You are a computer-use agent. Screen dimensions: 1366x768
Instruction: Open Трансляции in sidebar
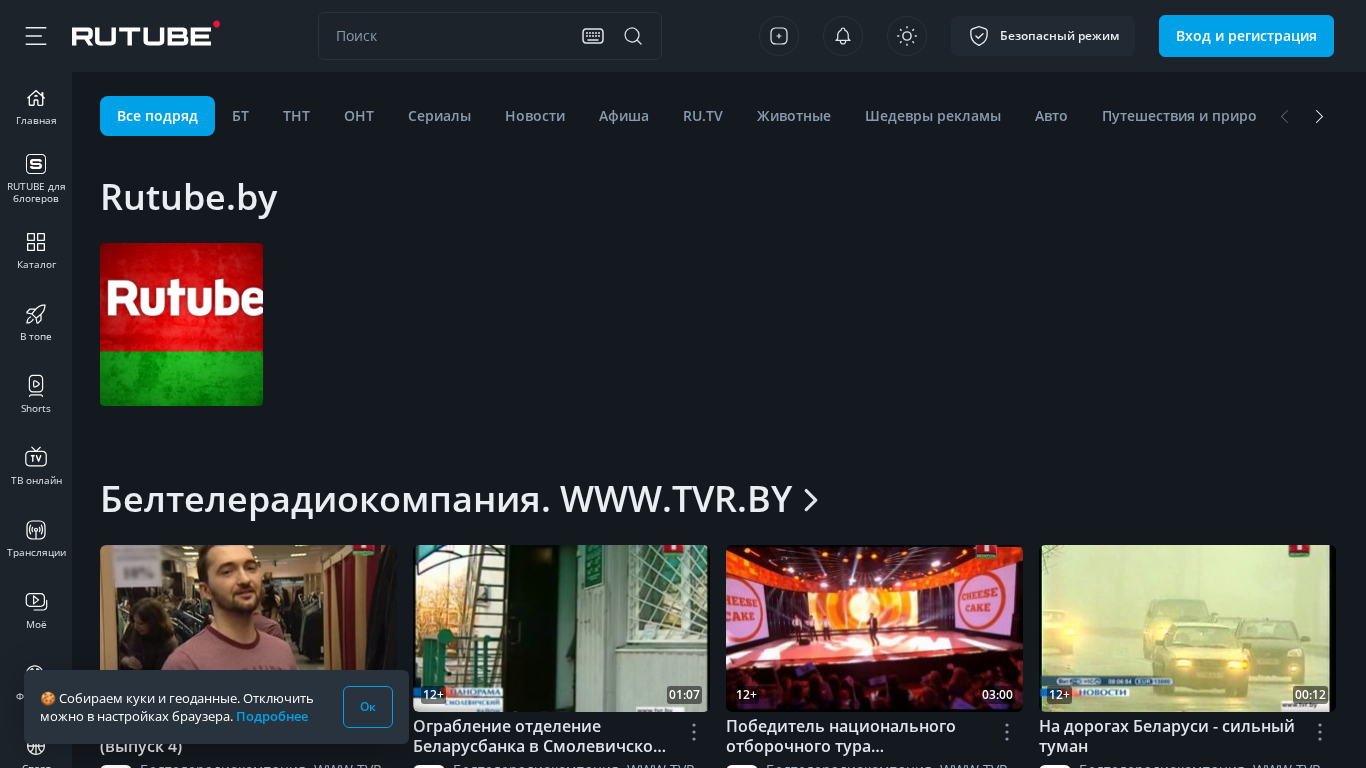(x=36, y=539)
